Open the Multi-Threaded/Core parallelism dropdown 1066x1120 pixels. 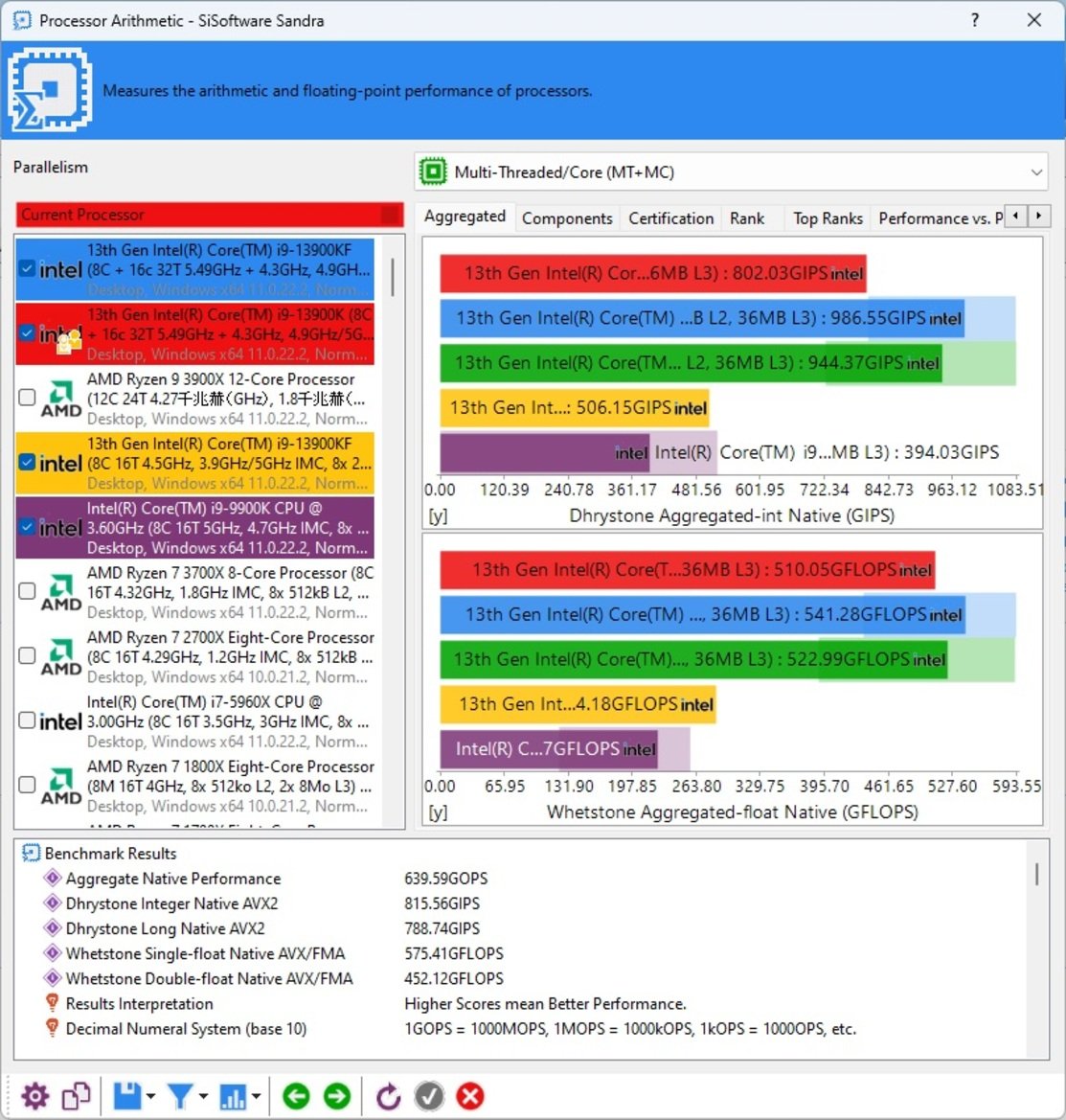pyautogui.click(x=731, y=171)
